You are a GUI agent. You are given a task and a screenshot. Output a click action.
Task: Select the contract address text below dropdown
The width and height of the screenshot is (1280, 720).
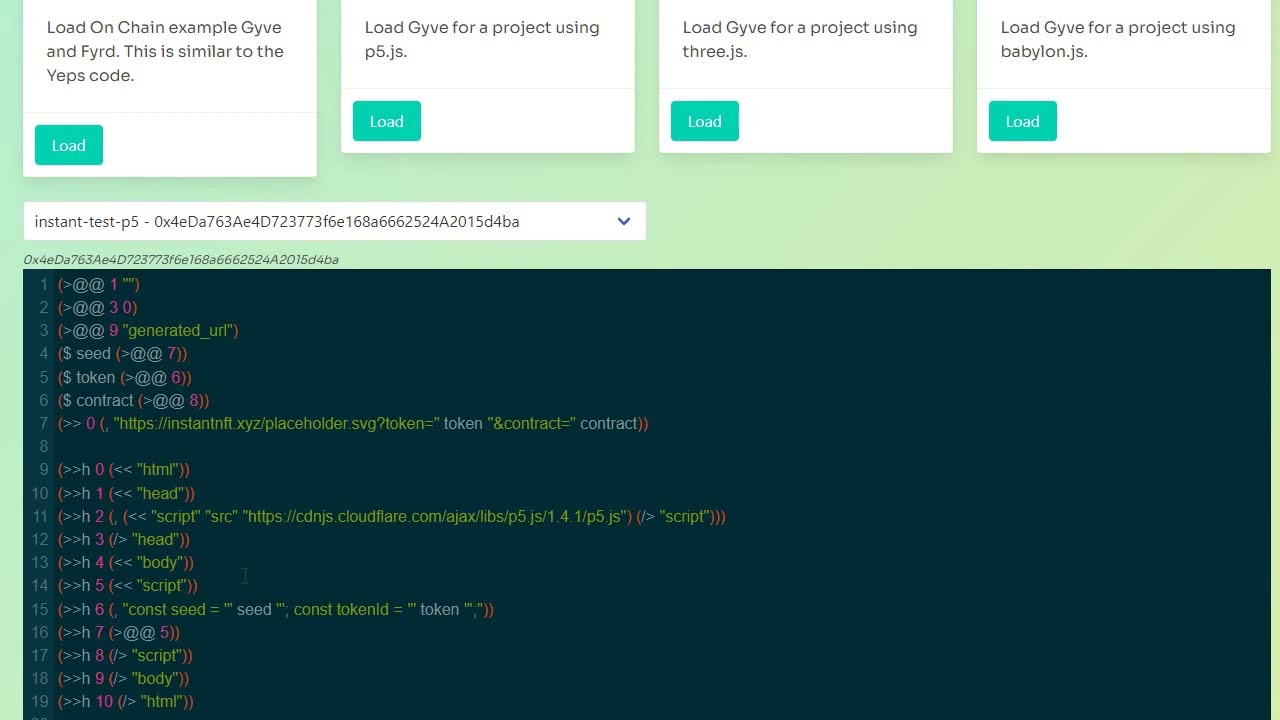click(181, 259)
